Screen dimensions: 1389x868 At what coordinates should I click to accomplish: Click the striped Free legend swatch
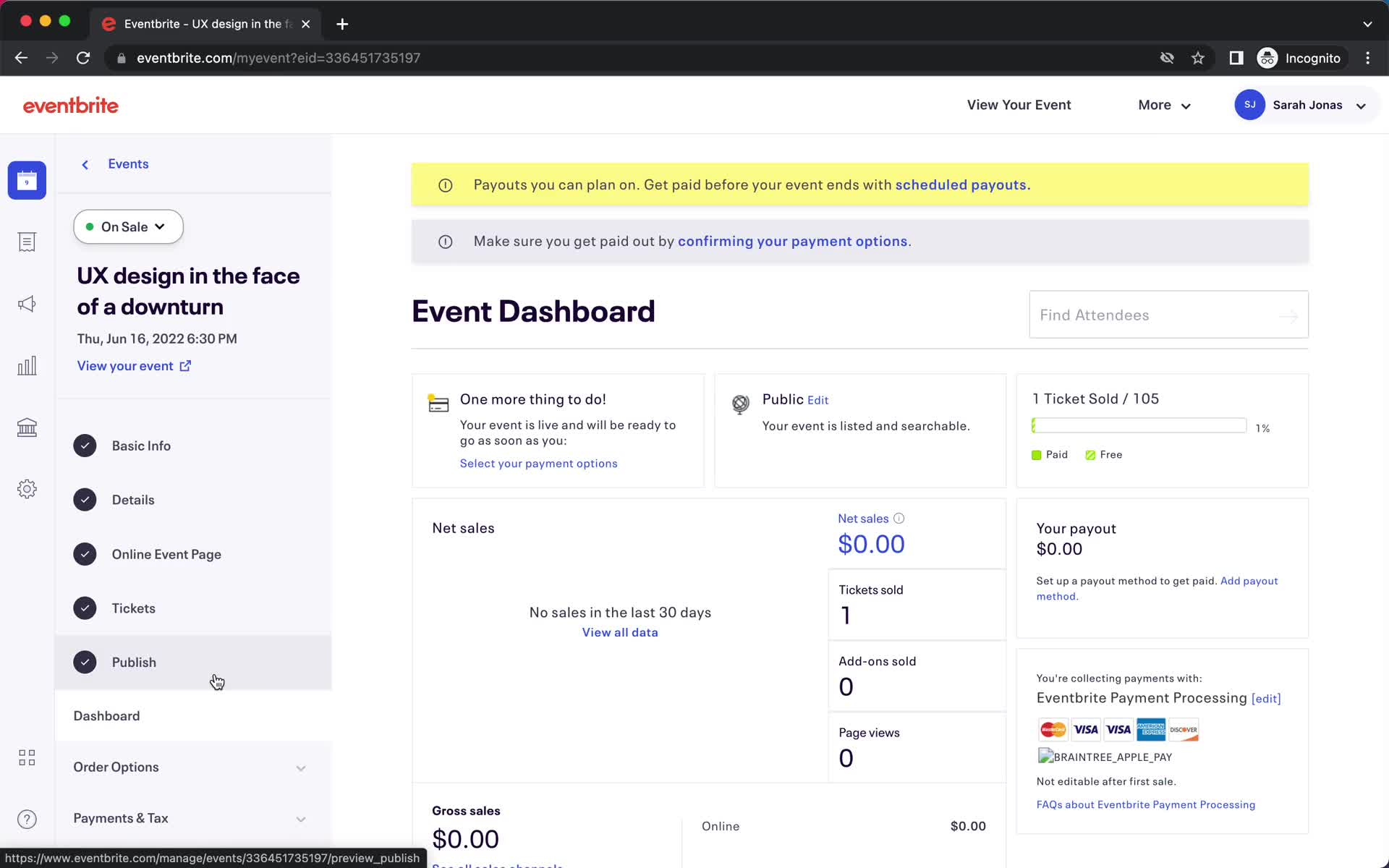pyautogui.click(x=1090, y=455)
